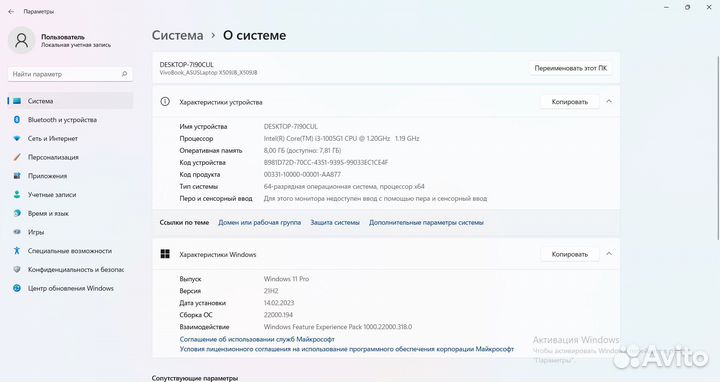Screen dimensions: 720x382
Task: Open Сеть и Интернет settings
Action: coord(70,139)
